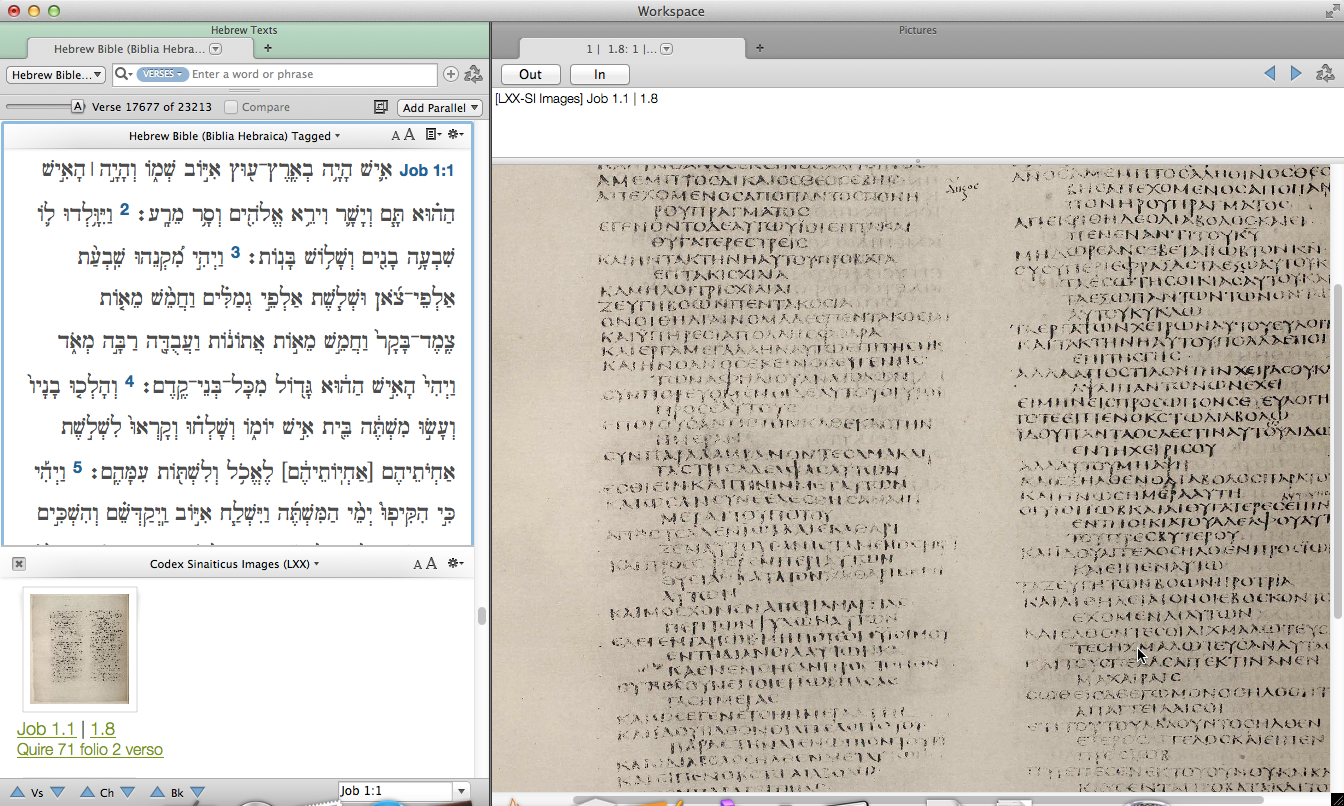Screen dimensions: 1344x806
Task: Close the Codex Sinaiticus Images pane
Action: (18, 564)
